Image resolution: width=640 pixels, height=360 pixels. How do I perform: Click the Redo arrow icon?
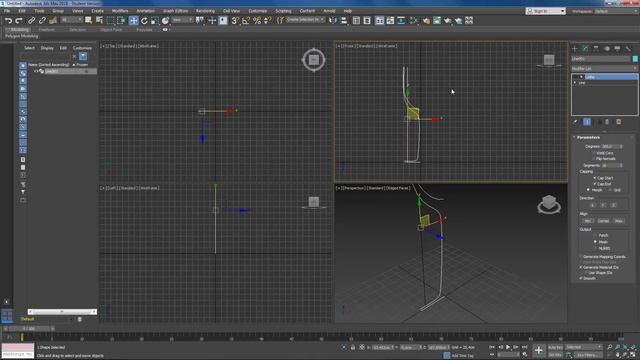[19, 20]
